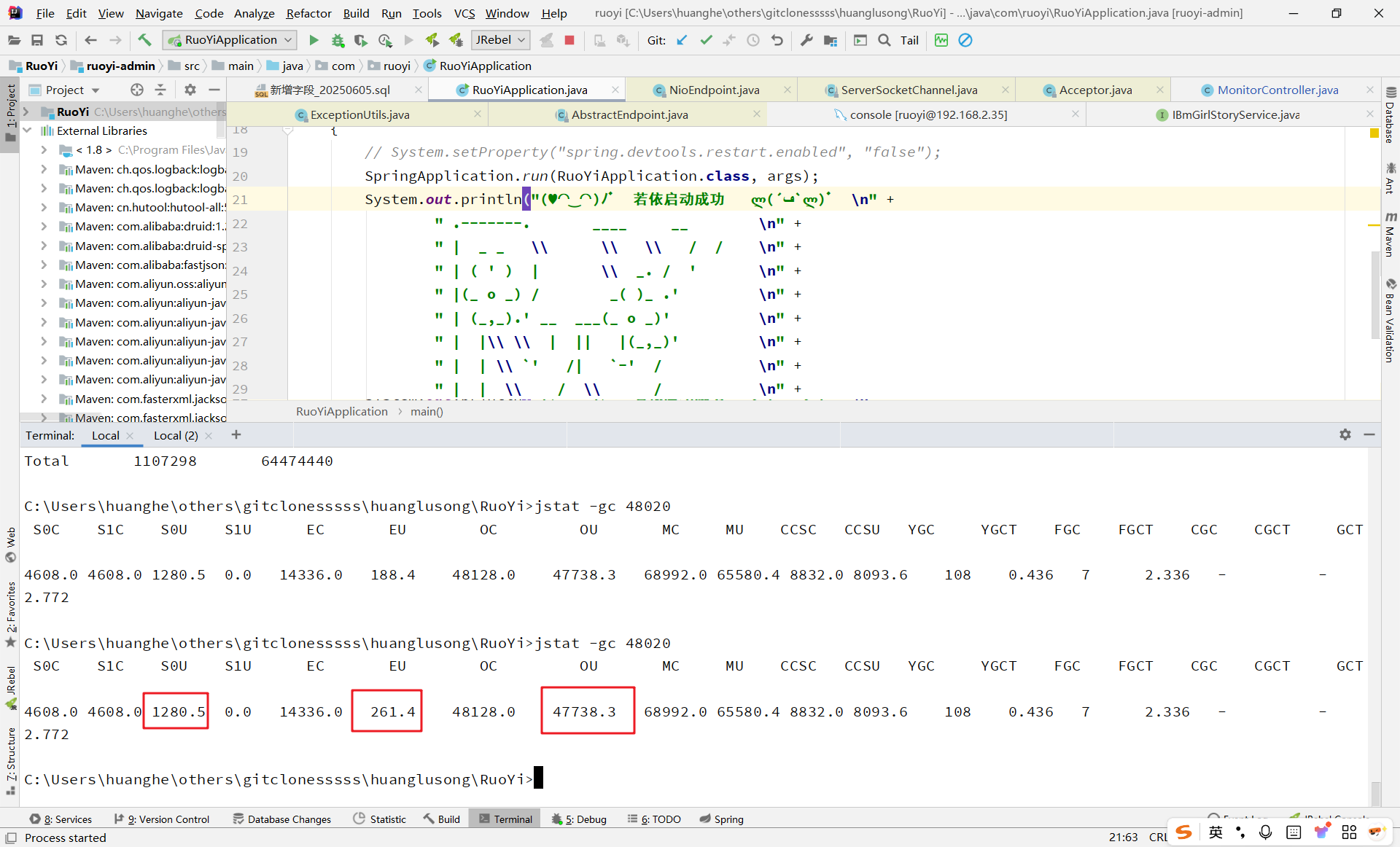
Task: Click the Git rollback (revert) icon
Action: click(777, 40)
